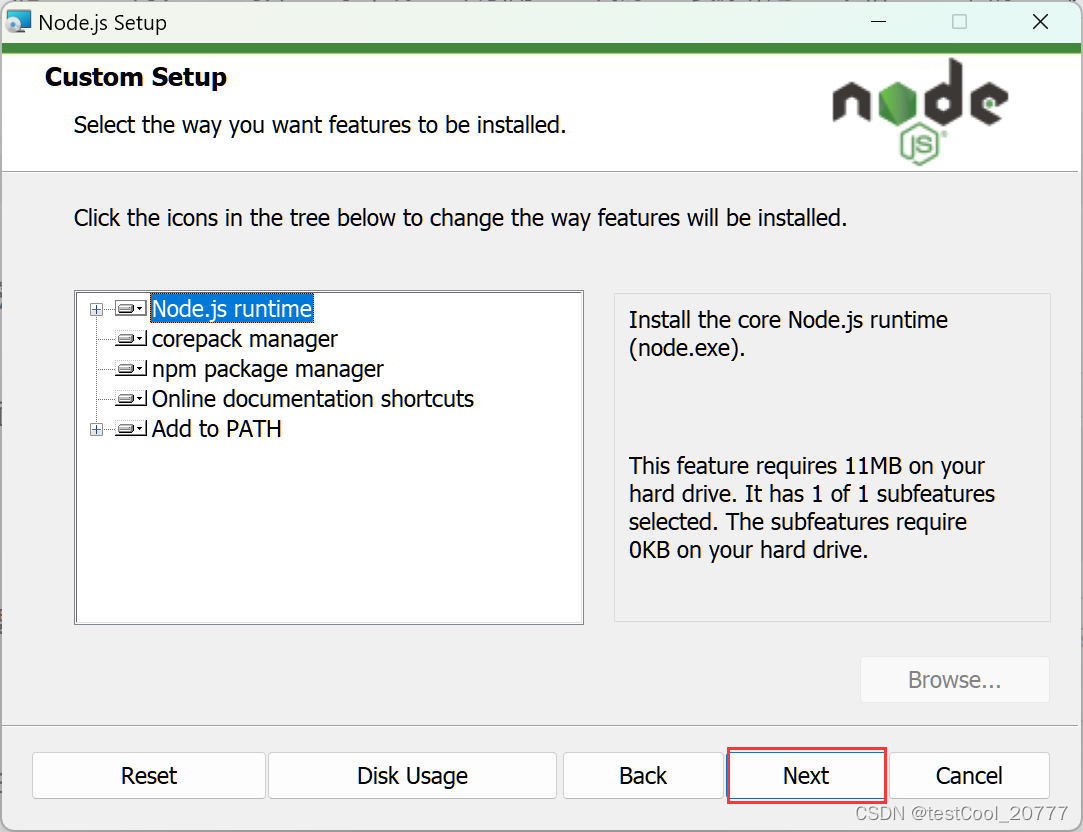Click the drive icon next to npm package manager
The image size is (1083, 832).
coord(128,368)
